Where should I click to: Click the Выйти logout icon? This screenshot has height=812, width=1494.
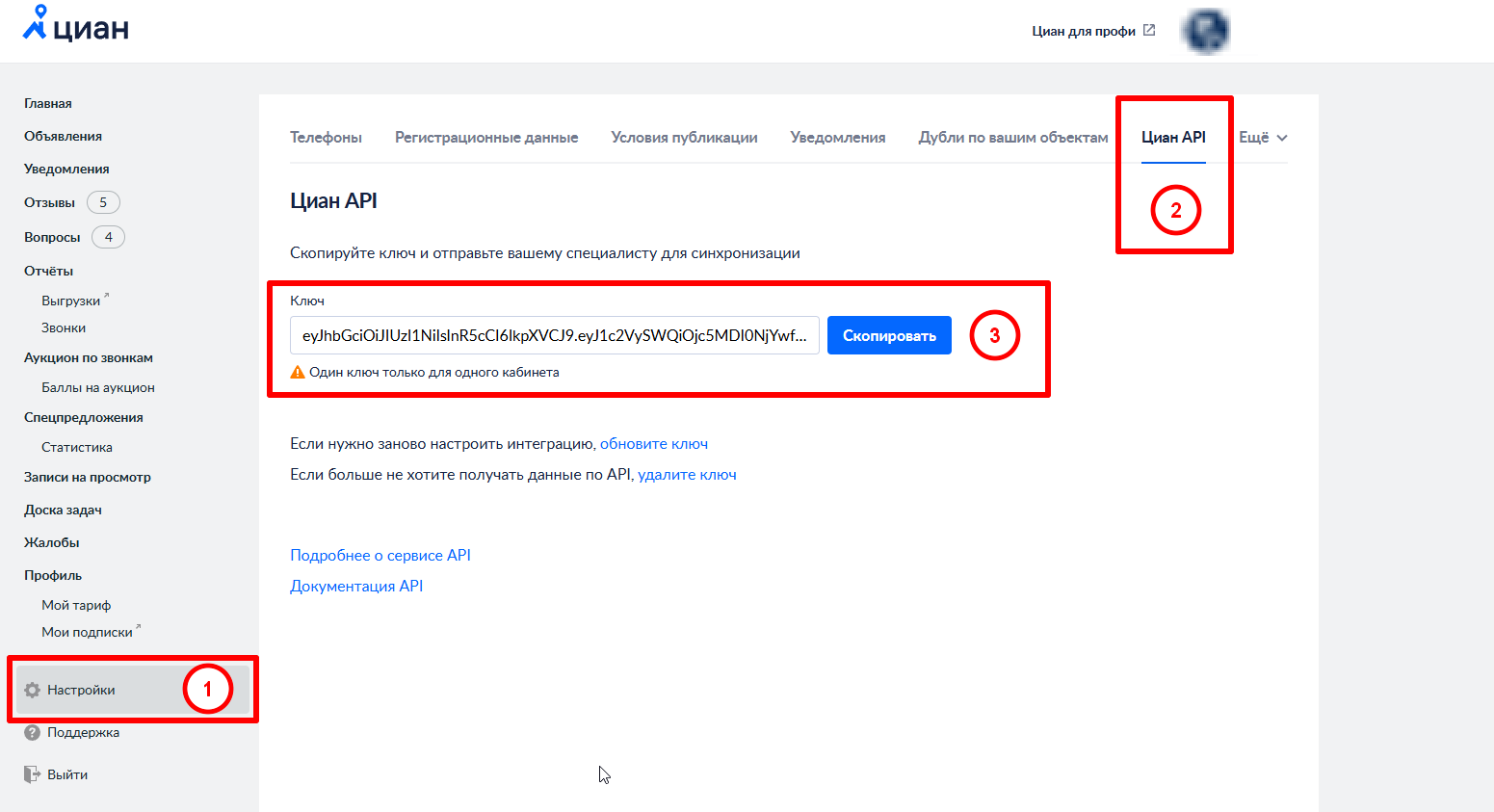point(32,774)
